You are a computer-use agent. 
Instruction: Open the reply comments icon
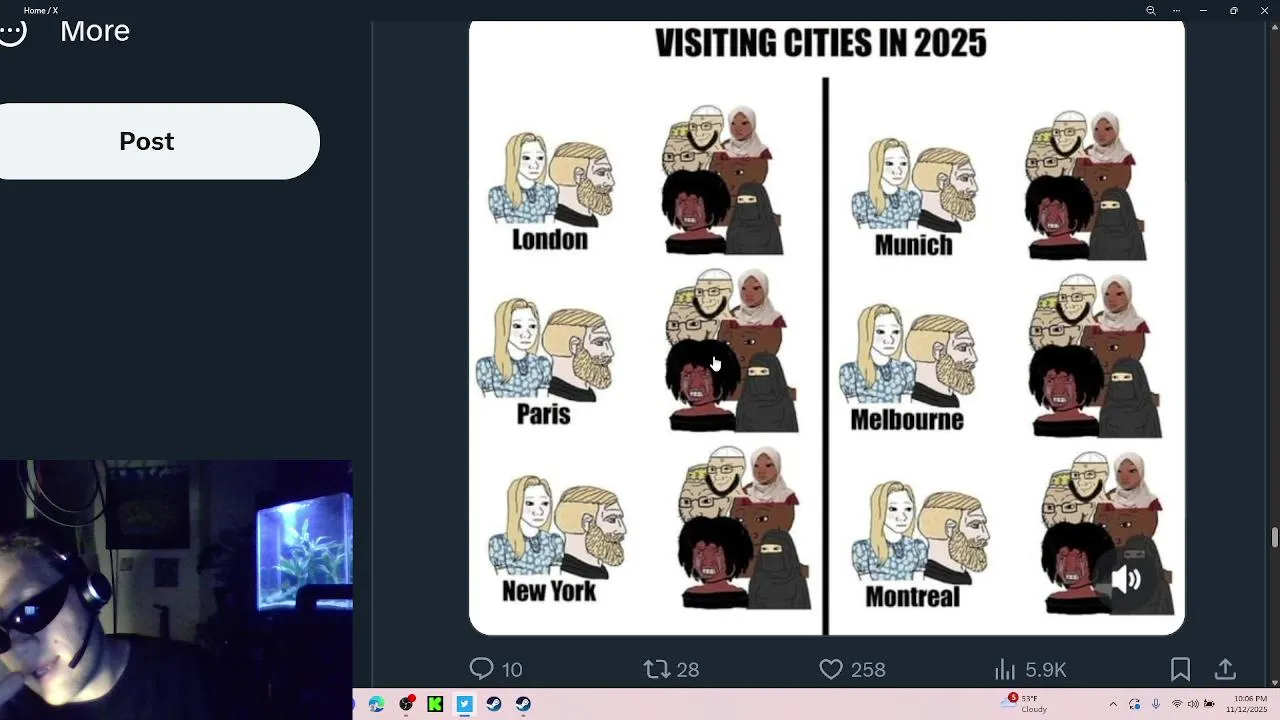482,669
